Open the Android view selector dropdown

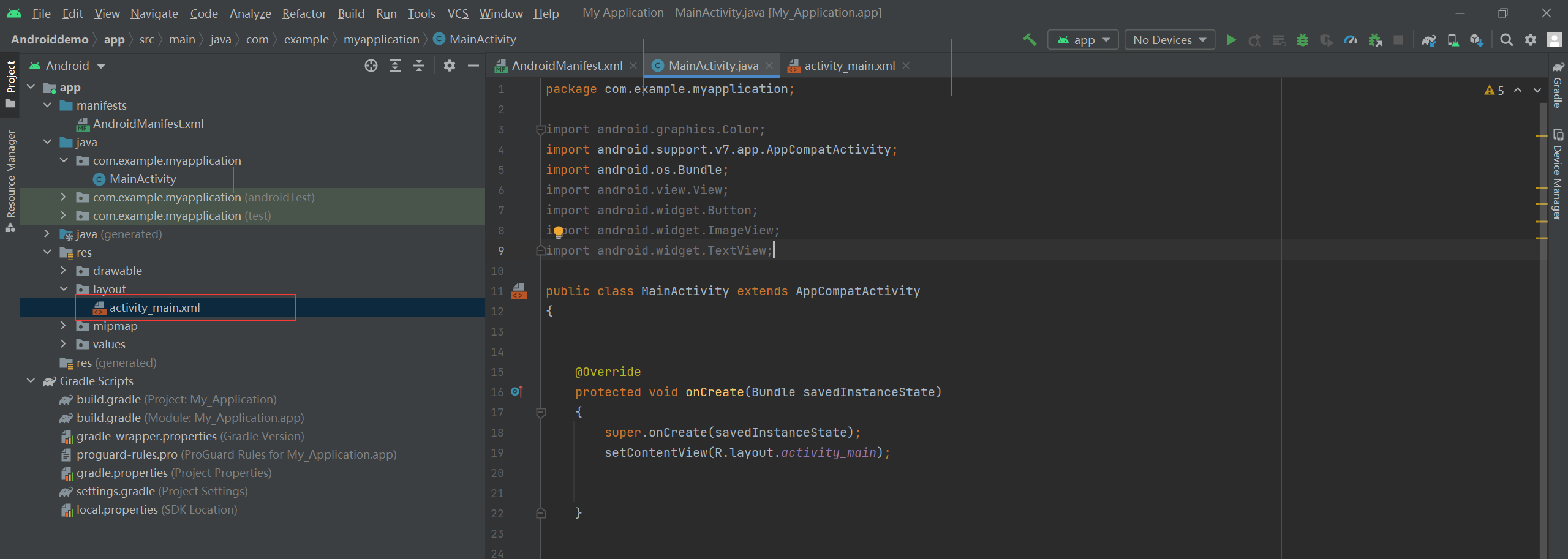pyautogui.click(x=67, y=66)
